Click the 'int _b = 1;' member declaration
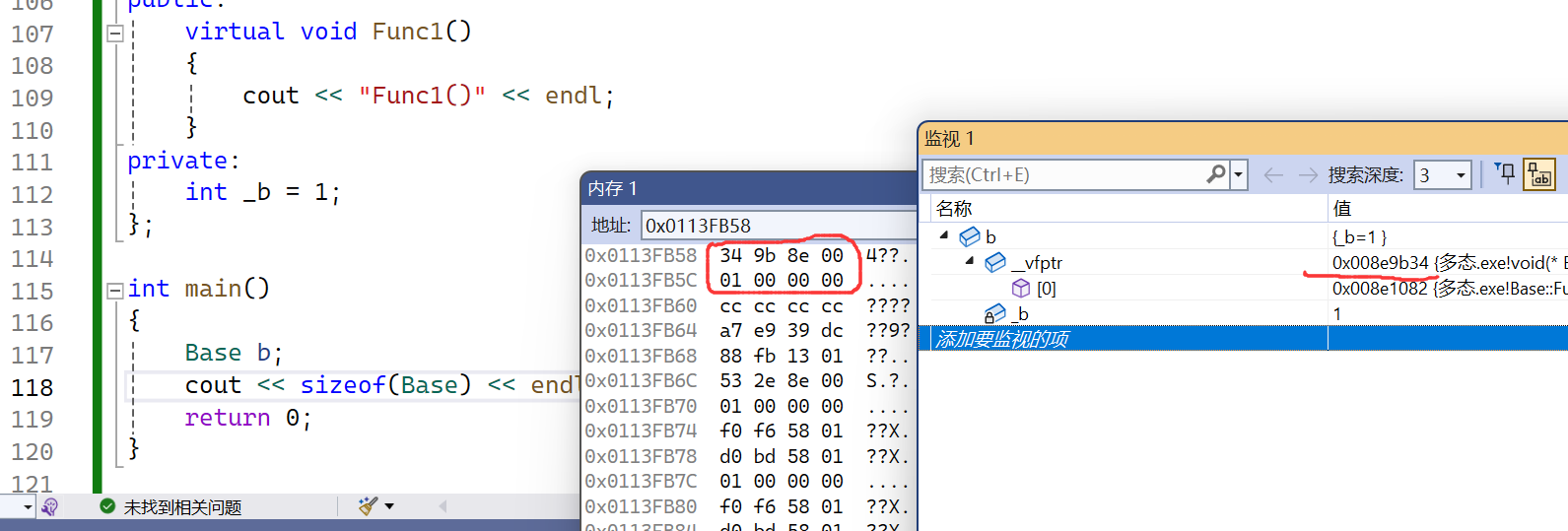This screenshot has width=1568, height=531. [x=263, y=192]
